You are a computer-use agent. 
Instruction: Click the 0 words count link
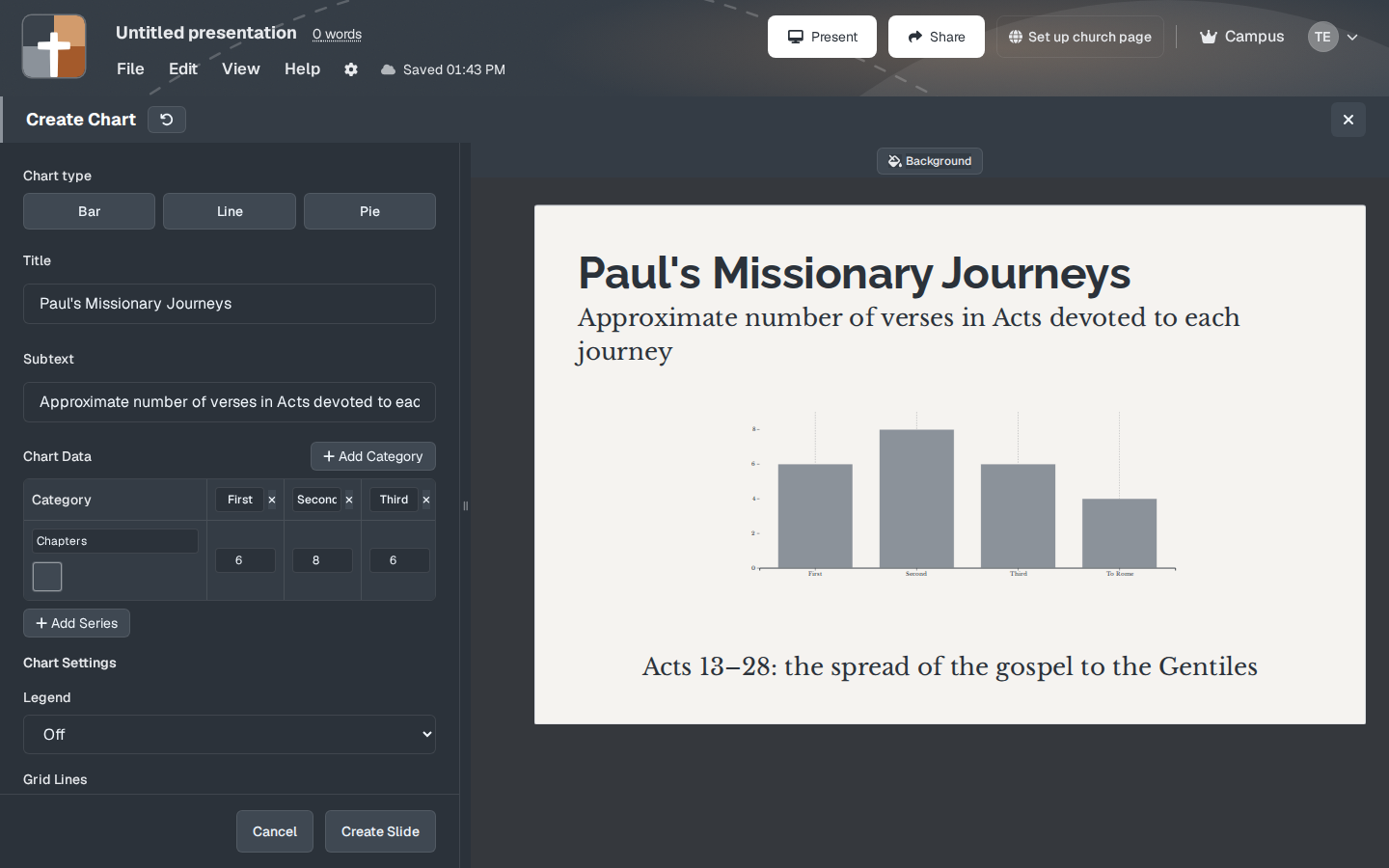point(337,35)
